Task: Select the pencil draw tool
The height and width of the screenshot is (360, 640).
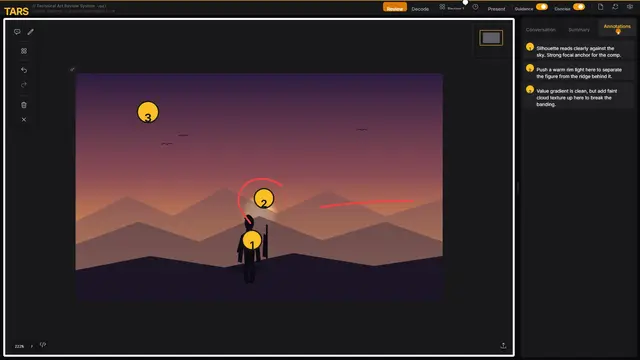Action: [31, 32]
